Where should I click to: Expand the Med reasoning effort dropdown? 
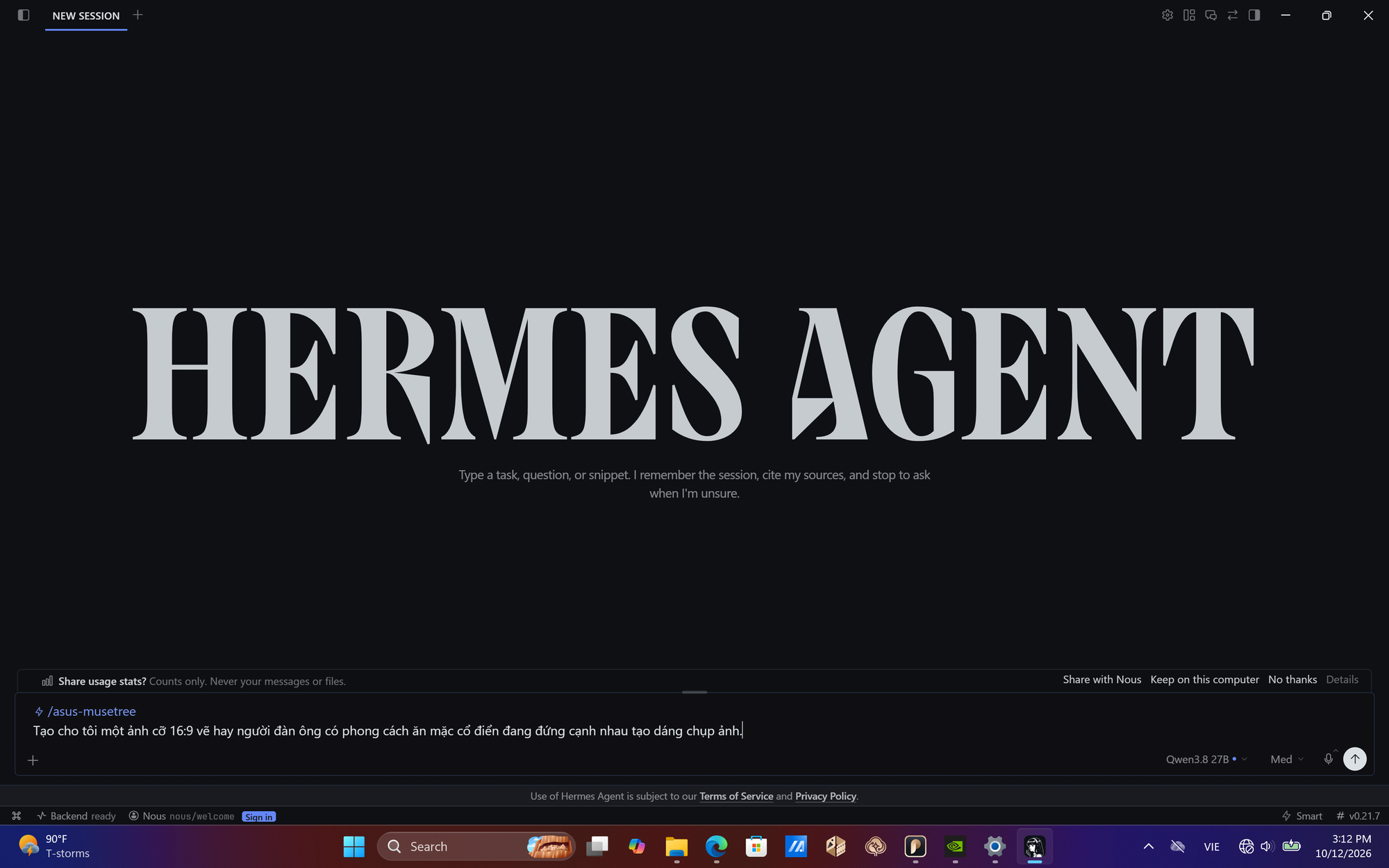pyautogui.click(x=1287, y=760)
